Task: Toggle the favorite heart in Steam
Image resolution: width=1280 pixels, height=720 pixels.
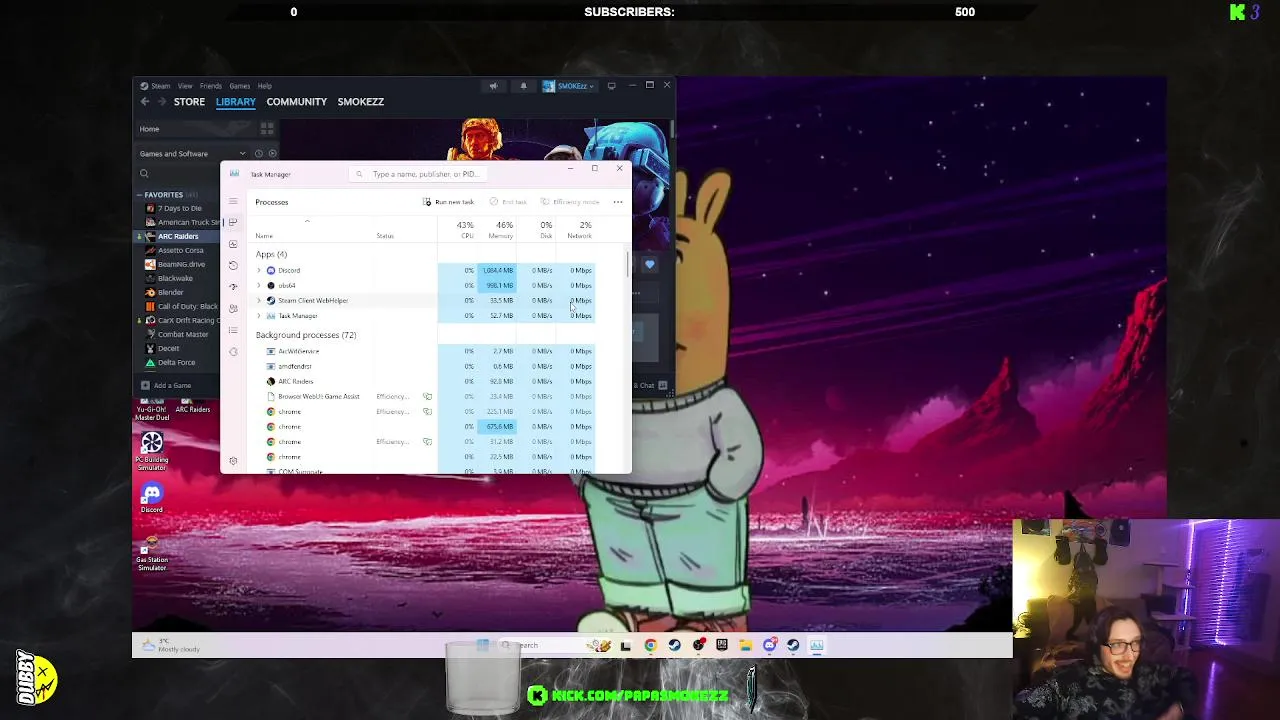Action: 649,264
